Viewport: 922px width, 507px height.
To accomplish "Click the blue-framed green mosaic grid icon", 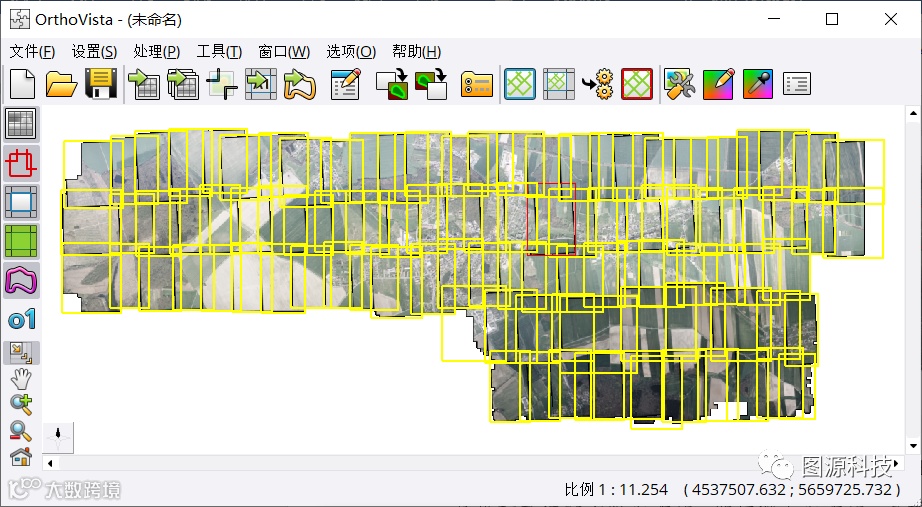I will 520,84.
